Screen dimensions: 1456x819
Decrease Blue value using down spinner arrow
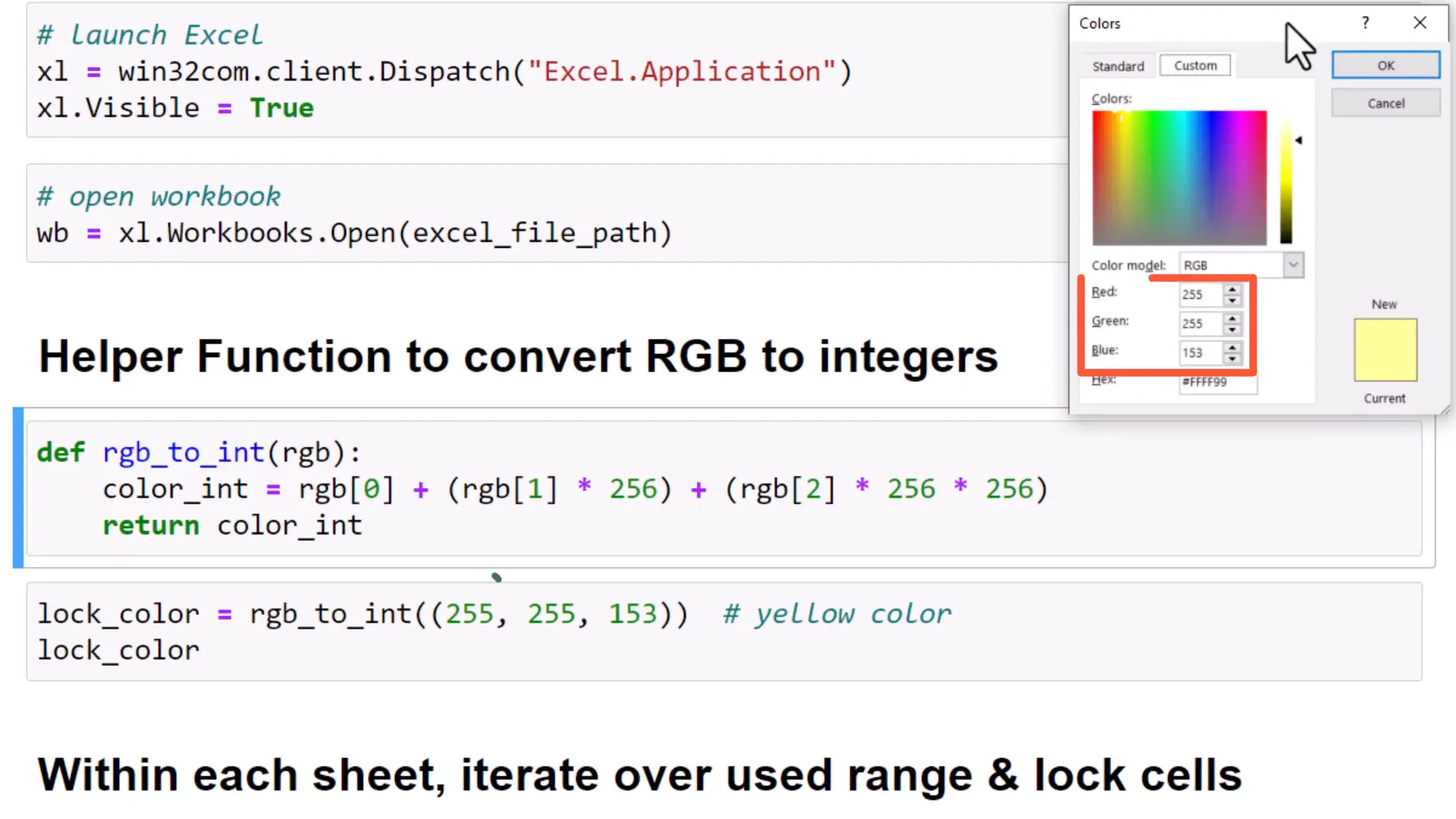[x=1232, y=357]
